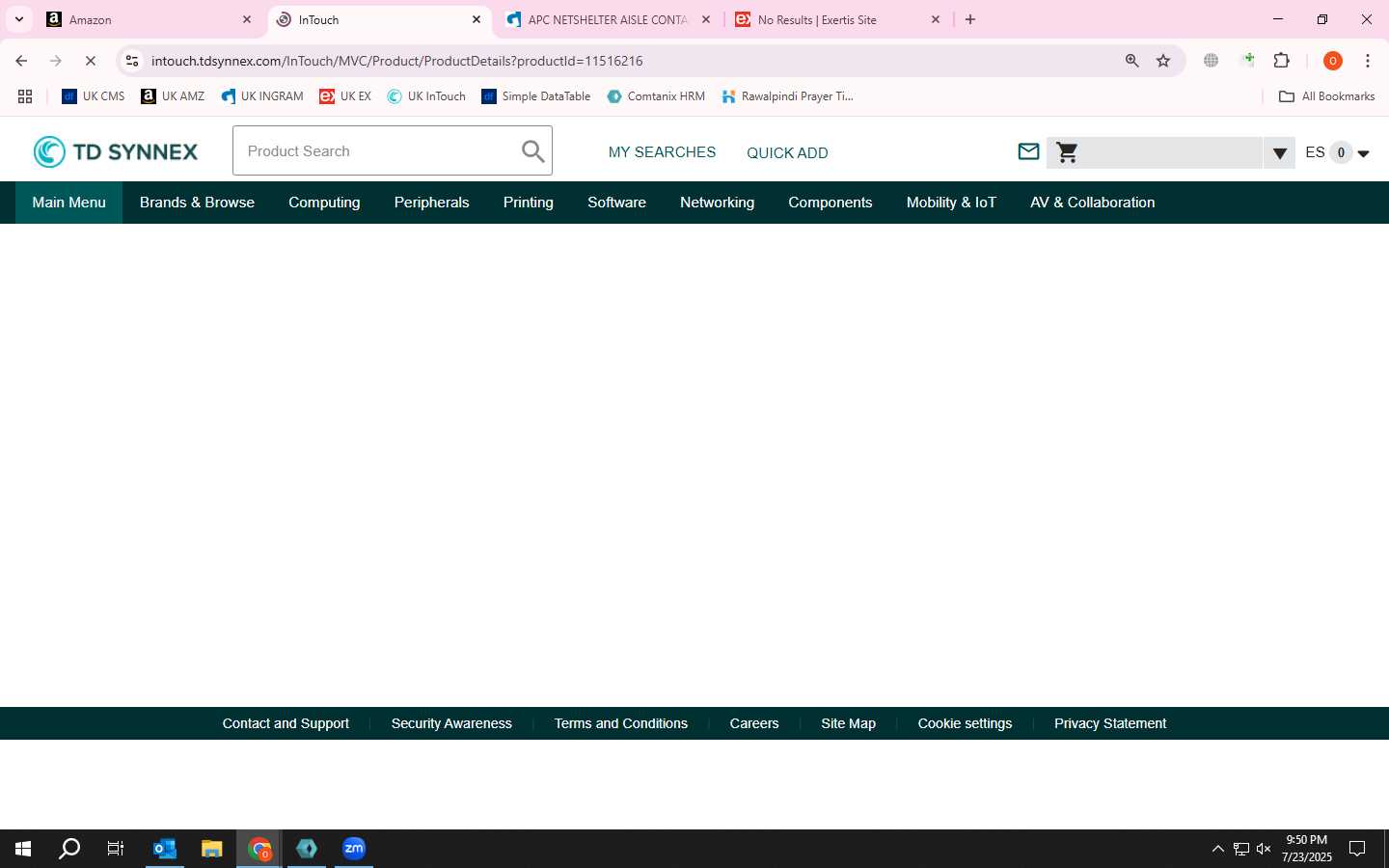Open Comtanix HRM bookmark
This screenshot has height=868, width=1389.
point(656,96)
